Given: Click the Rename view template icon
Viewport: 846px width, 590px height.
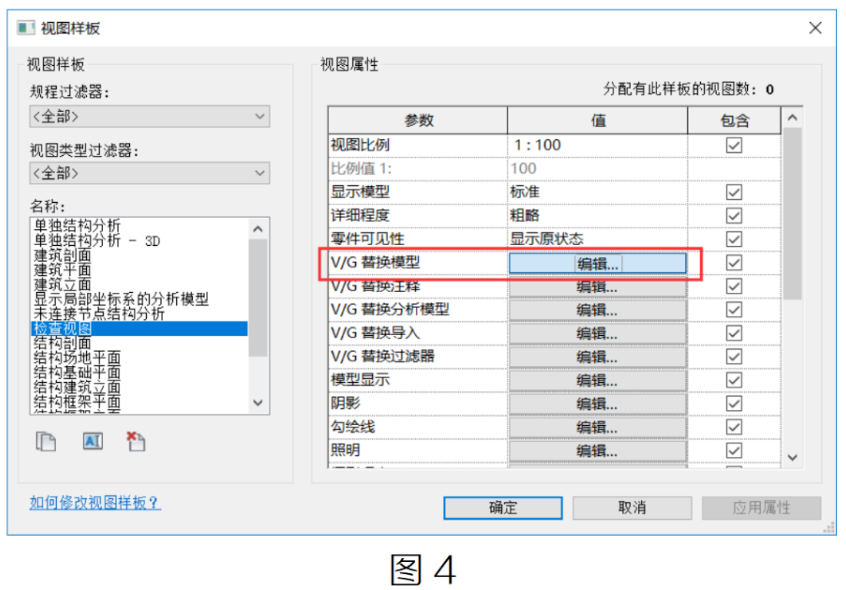Looking at the screenshot, I should point(93,441).
